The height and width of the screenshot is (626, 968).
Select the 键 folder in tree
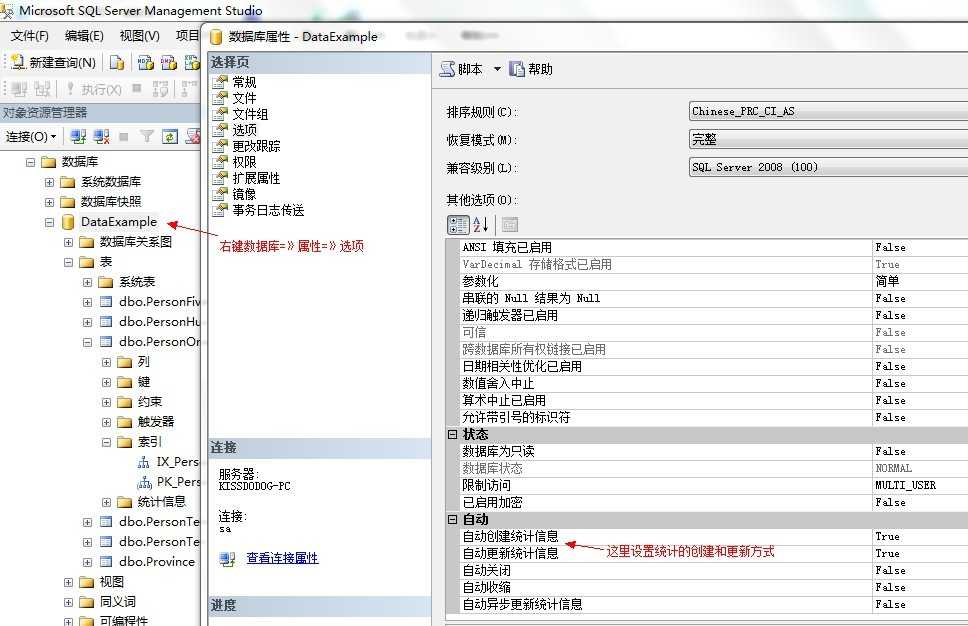(x=143, y=382)
